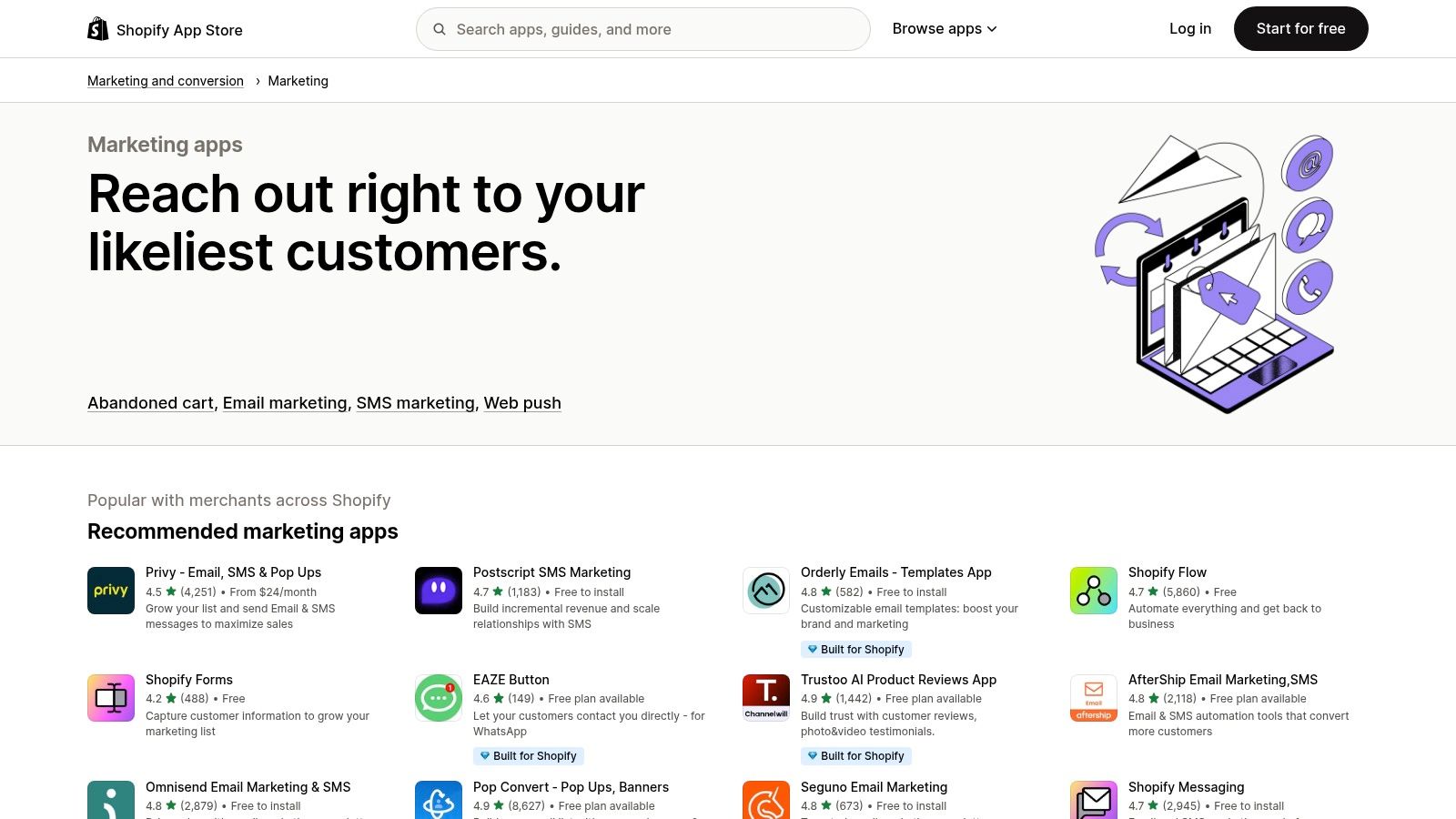Click the Shopify App Store logo icon

[97, 28]
